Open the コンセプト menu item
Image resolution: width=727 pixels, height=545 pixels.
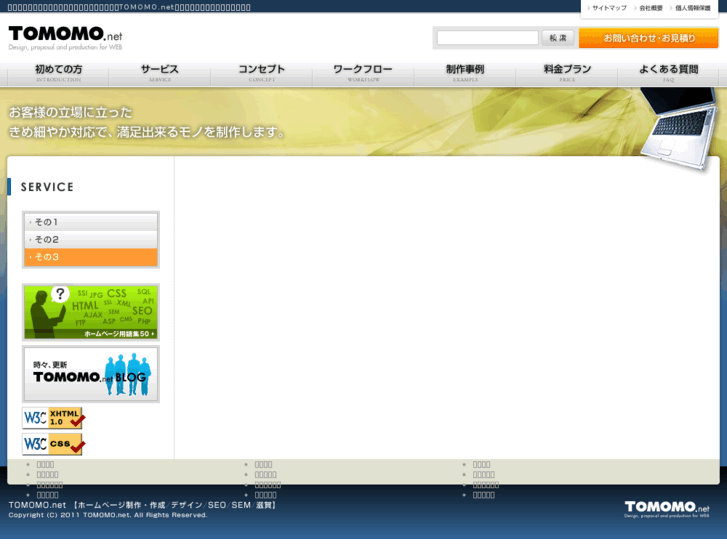261,73
